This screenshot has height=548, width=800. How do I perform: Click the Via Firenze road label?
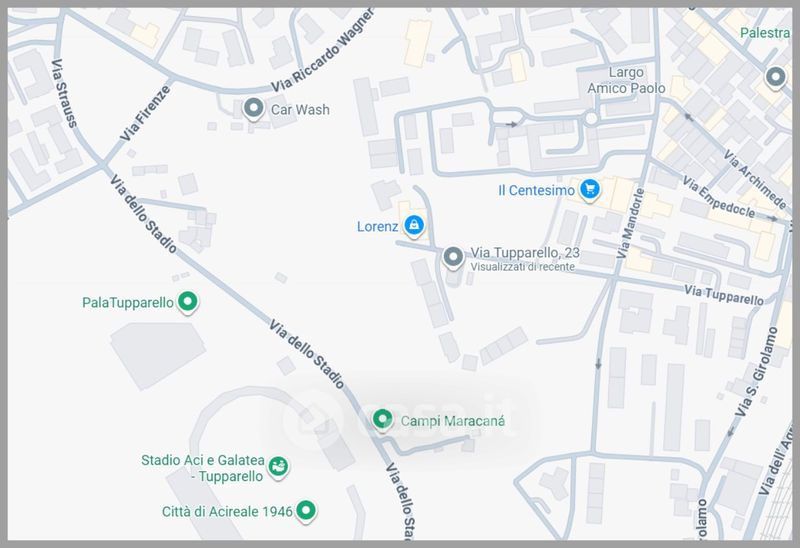click(145, 113)
